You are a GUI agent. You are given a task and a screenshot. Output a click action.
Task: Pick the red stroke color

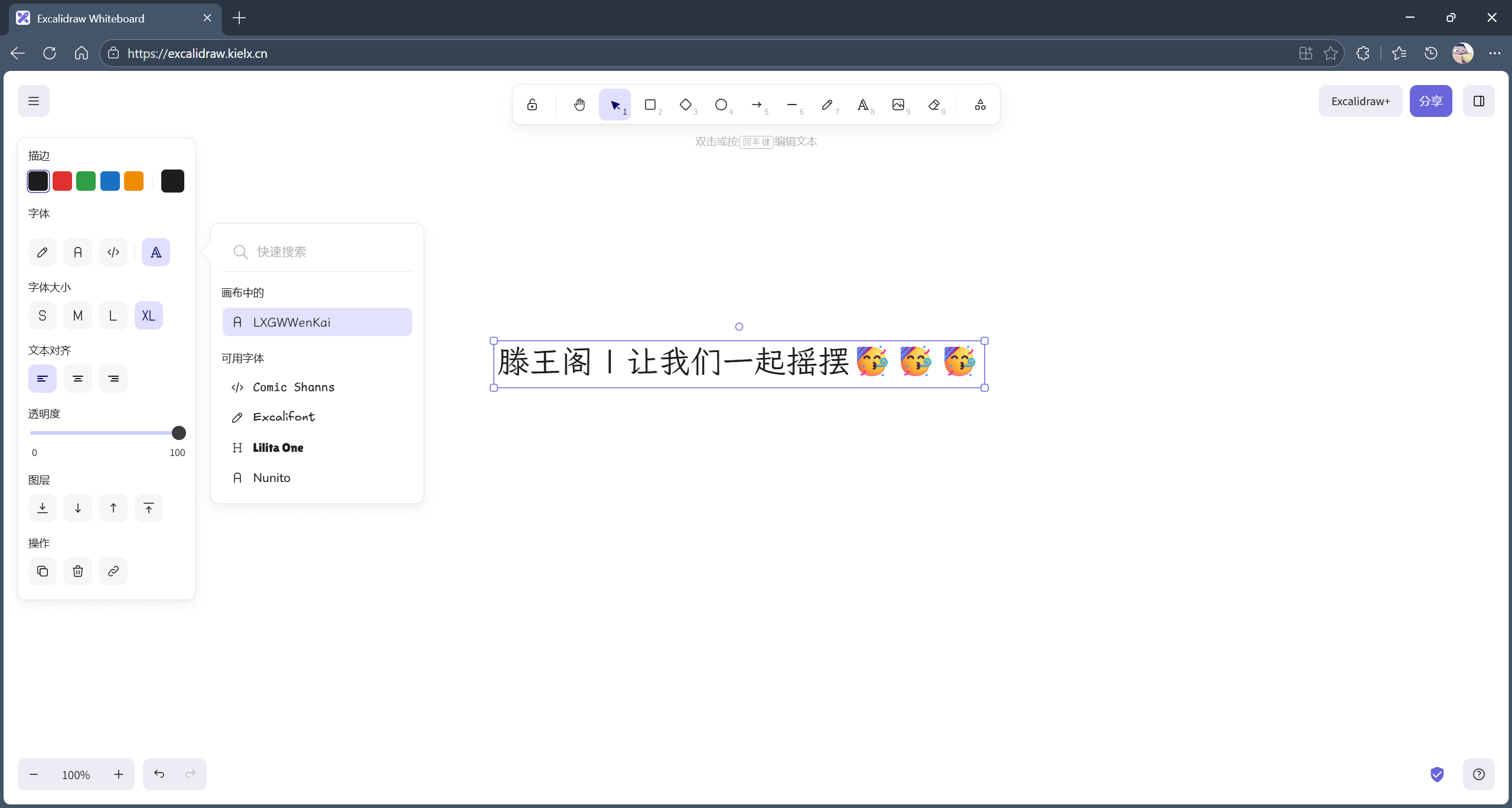coord(62,181)
